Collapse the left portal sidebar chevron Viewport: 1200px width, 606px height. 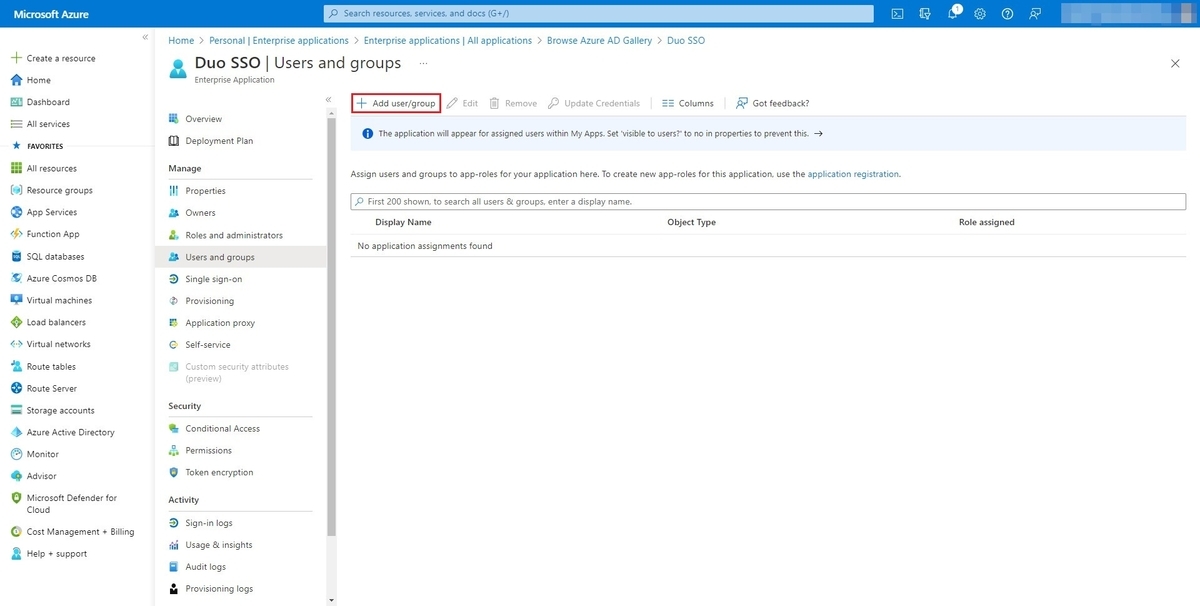point(145,37)
